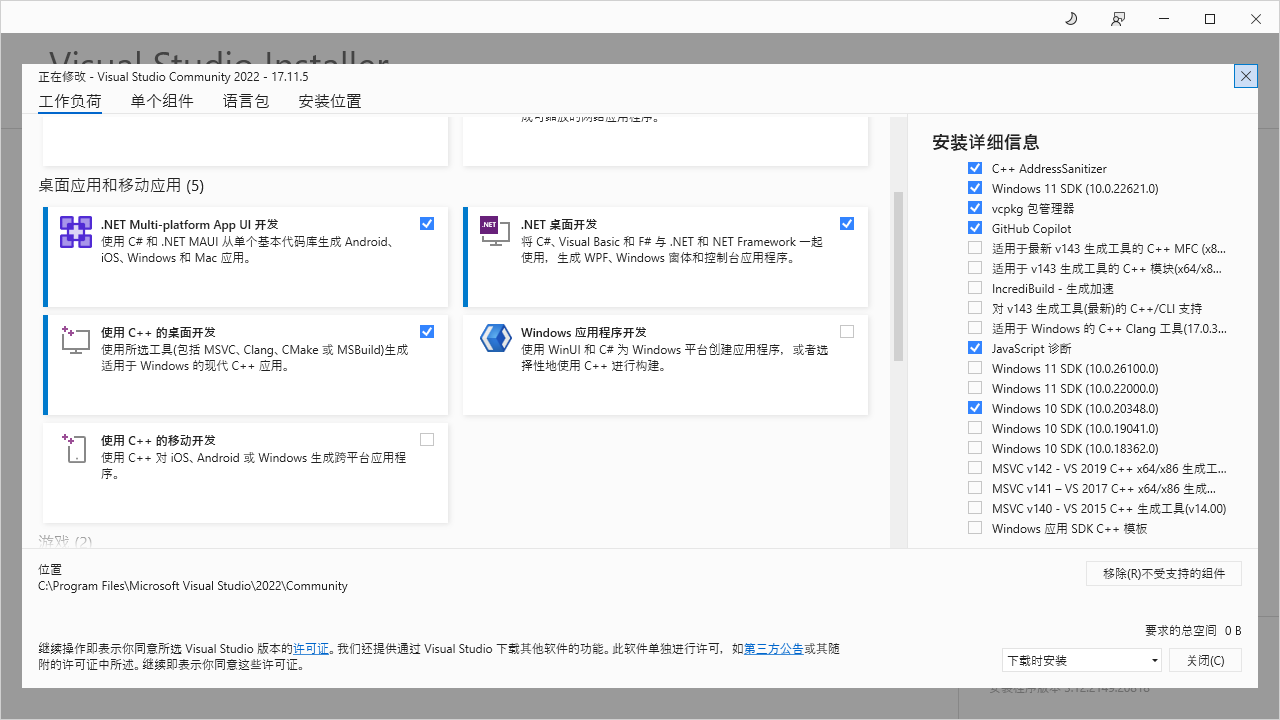Click the 要求的总空间 0 B text
Screen dimensions: 1280x720
[1193, 630]
